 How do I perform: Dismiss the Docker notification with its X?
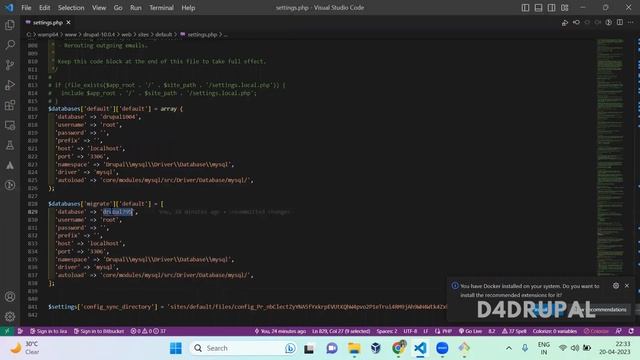tap(627, 286)
